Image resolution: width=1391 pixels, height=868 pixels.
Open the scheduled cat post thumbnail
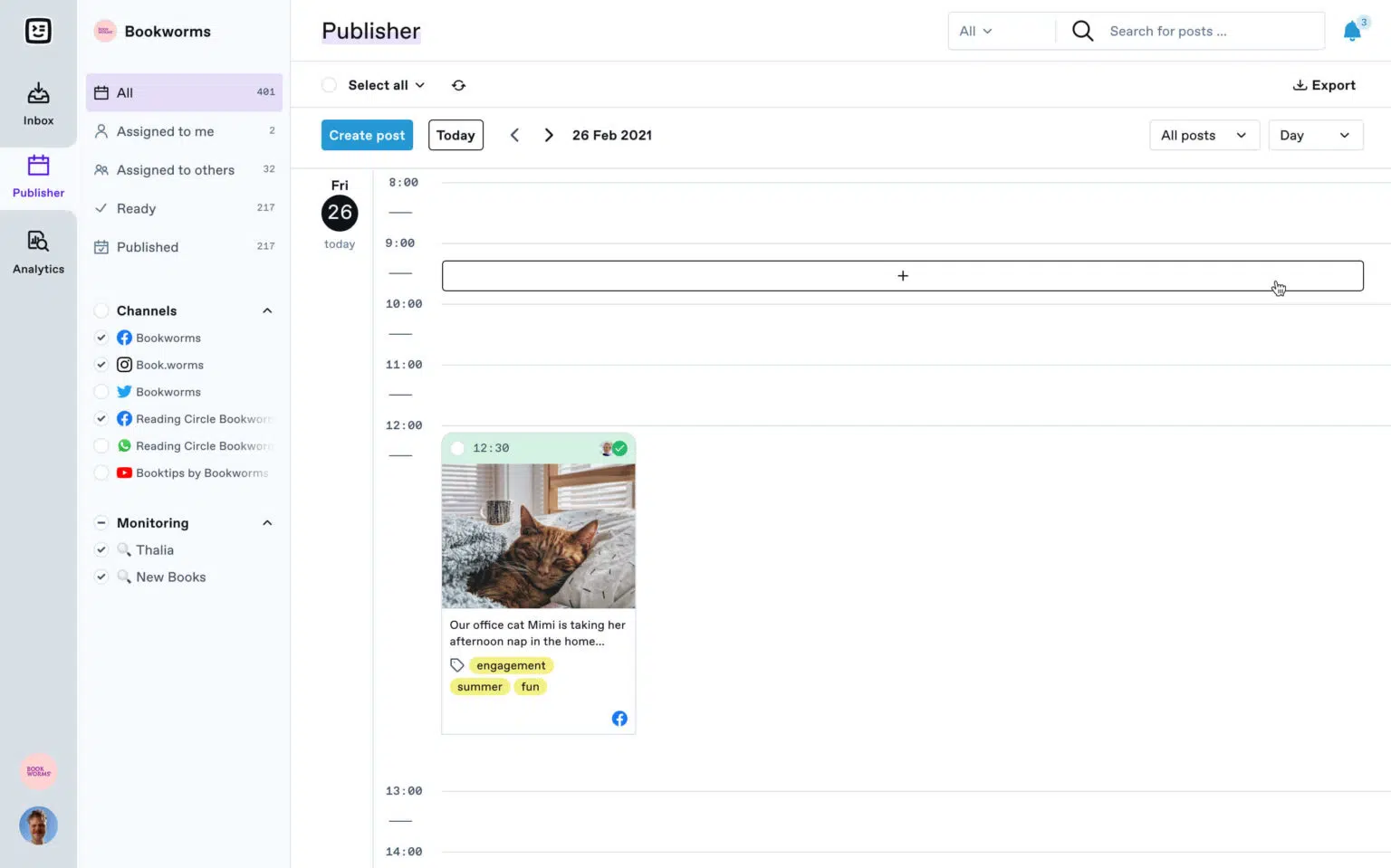(538, 534)
